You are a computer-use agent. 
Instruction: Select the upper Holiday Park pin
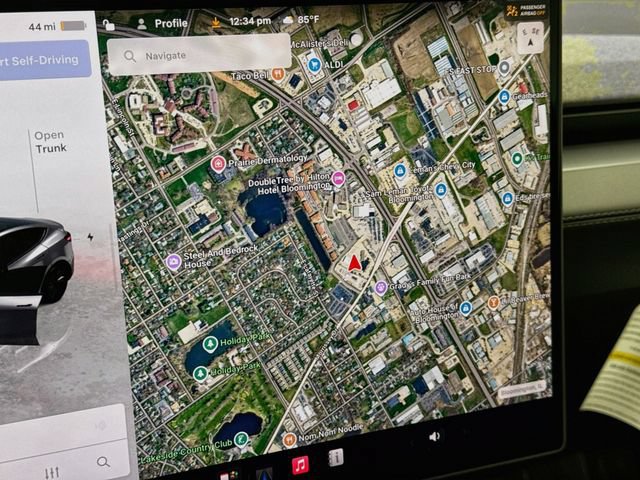pos(210,344)
